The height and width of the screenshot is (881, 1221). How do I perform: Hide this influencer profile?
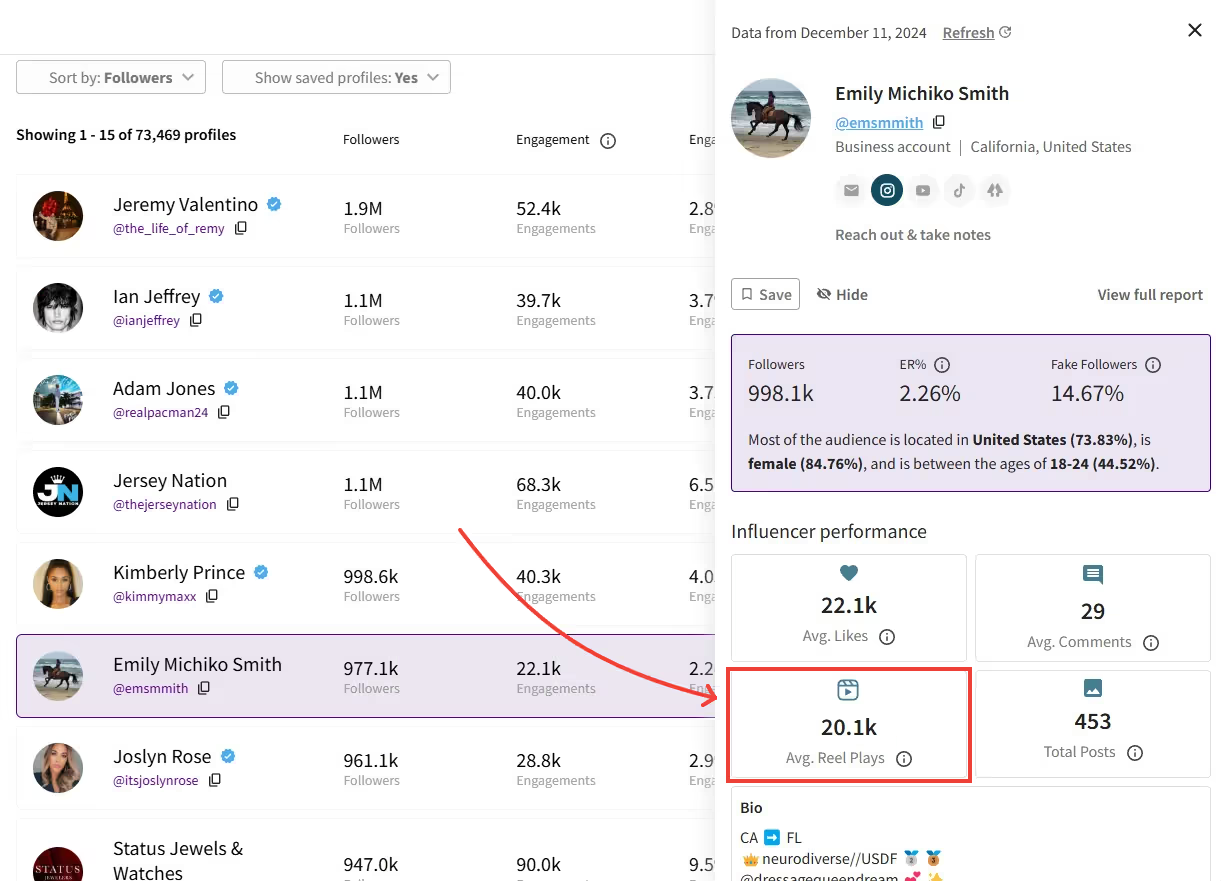pos(842,294)
